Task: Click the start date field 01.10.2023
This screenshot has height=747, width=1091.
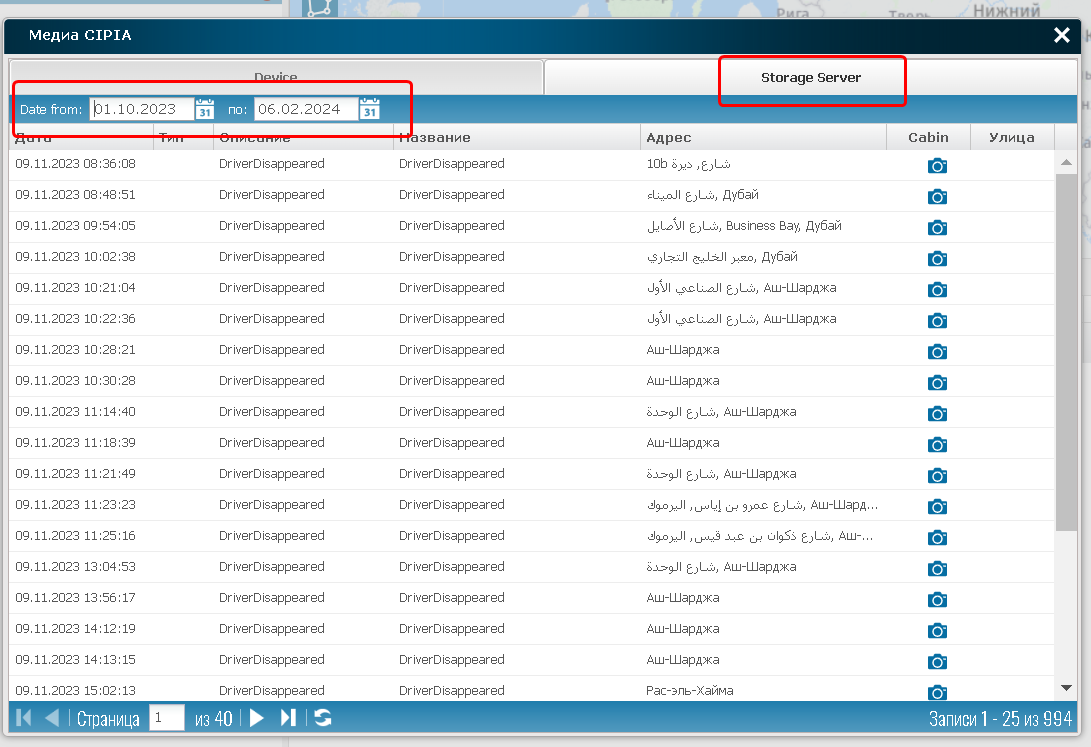Action: [140, 109]
